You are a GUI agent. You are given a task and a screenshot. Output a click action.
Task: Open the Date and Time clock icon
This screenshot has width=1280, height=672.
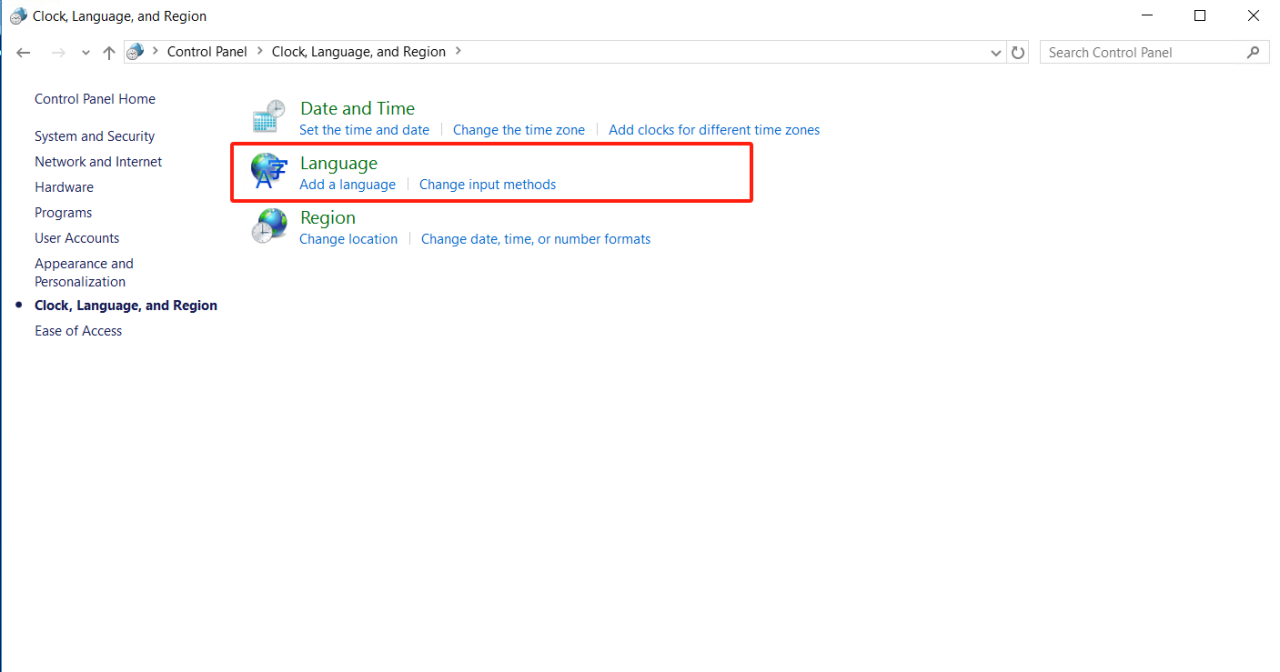click(268, 117)
